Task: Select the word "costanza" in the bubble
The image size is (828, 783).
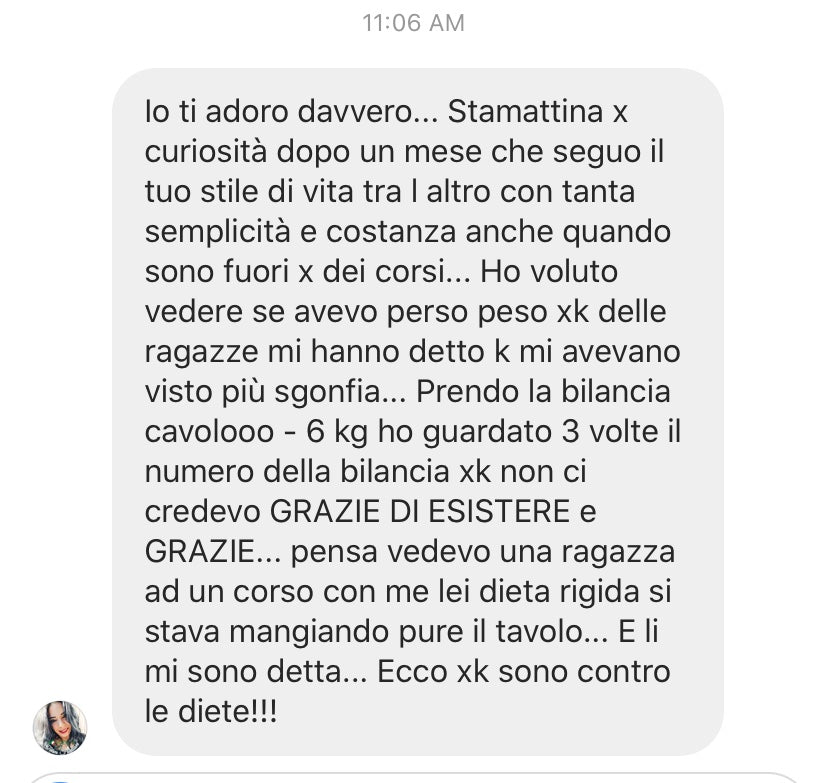Action: tap(391, 232)
